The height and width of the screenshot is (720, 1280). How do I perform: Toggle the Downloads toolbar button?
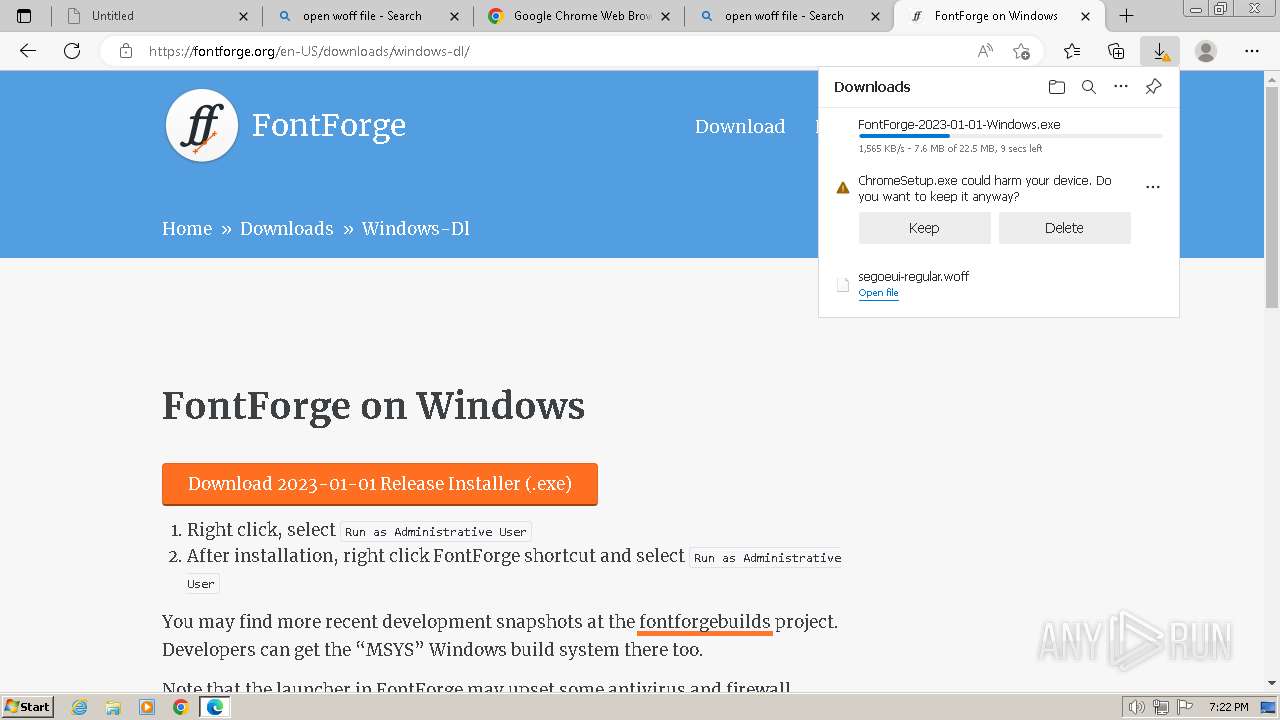point(1160,51)
